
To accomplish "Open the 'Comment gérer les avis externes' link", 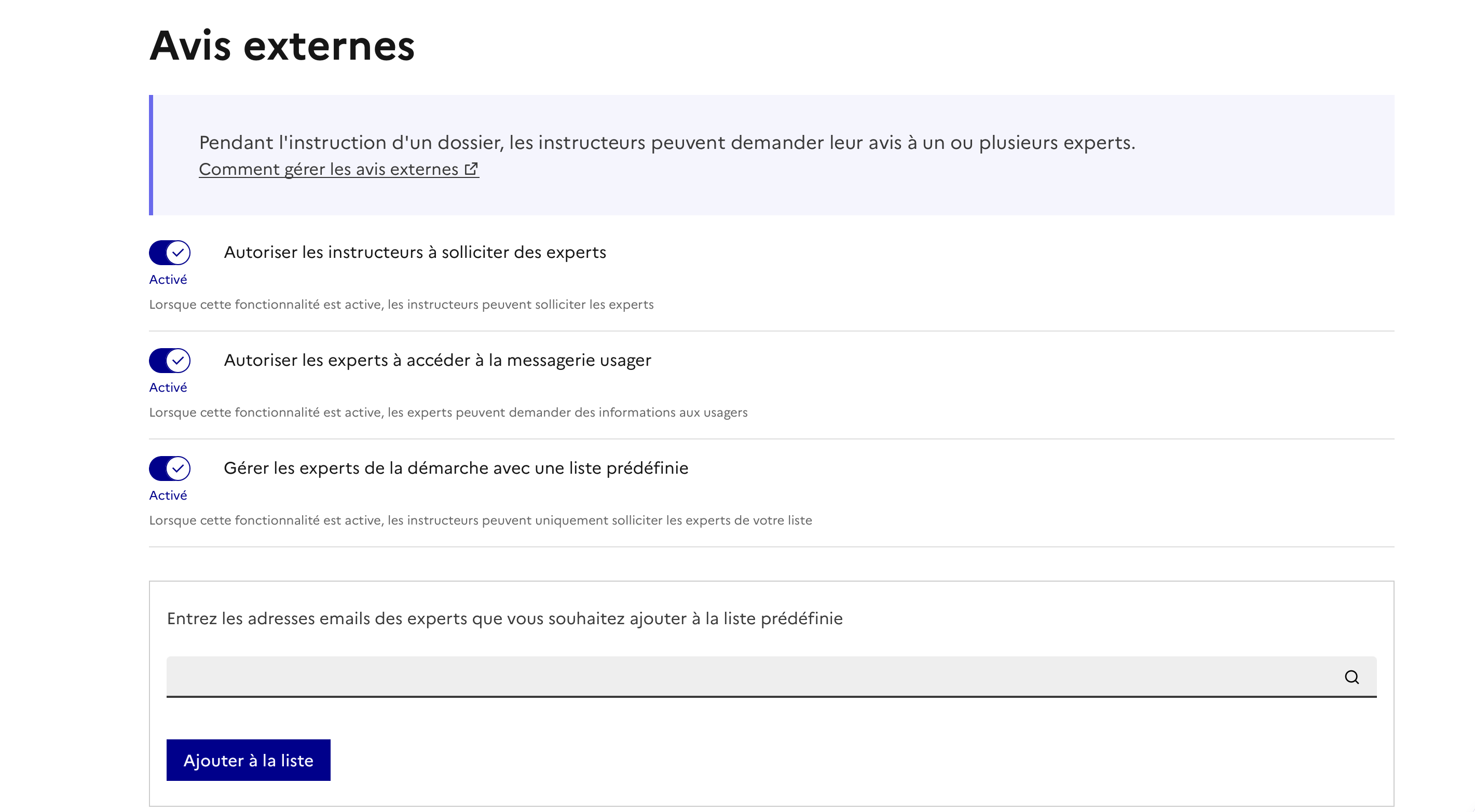I will [x=328, y=169].
